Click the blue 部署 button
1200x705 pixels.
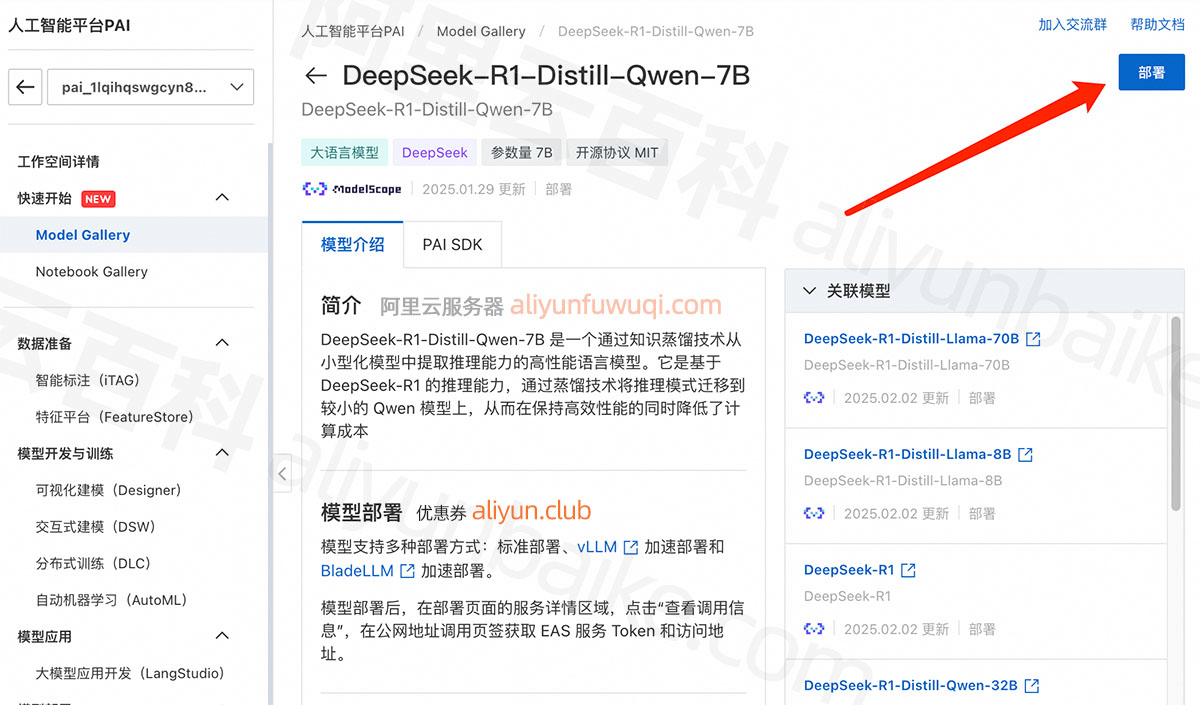(1151, 73)
